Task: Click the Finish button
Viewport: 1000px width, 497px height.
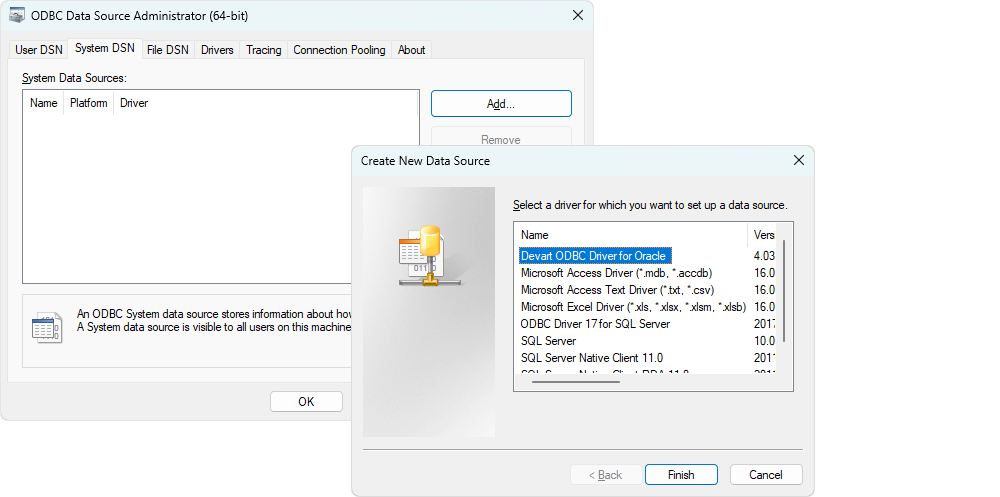Action: coord(681,475)
